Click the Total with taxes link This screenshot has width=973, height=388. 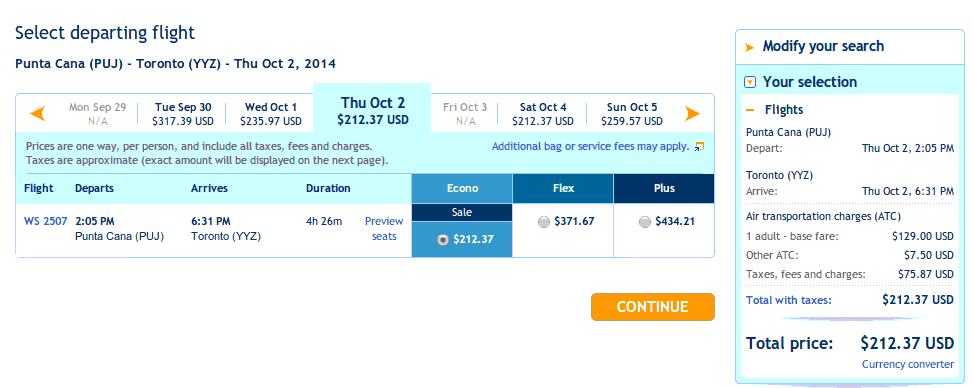pyautogui.click(x=789, y=300)
